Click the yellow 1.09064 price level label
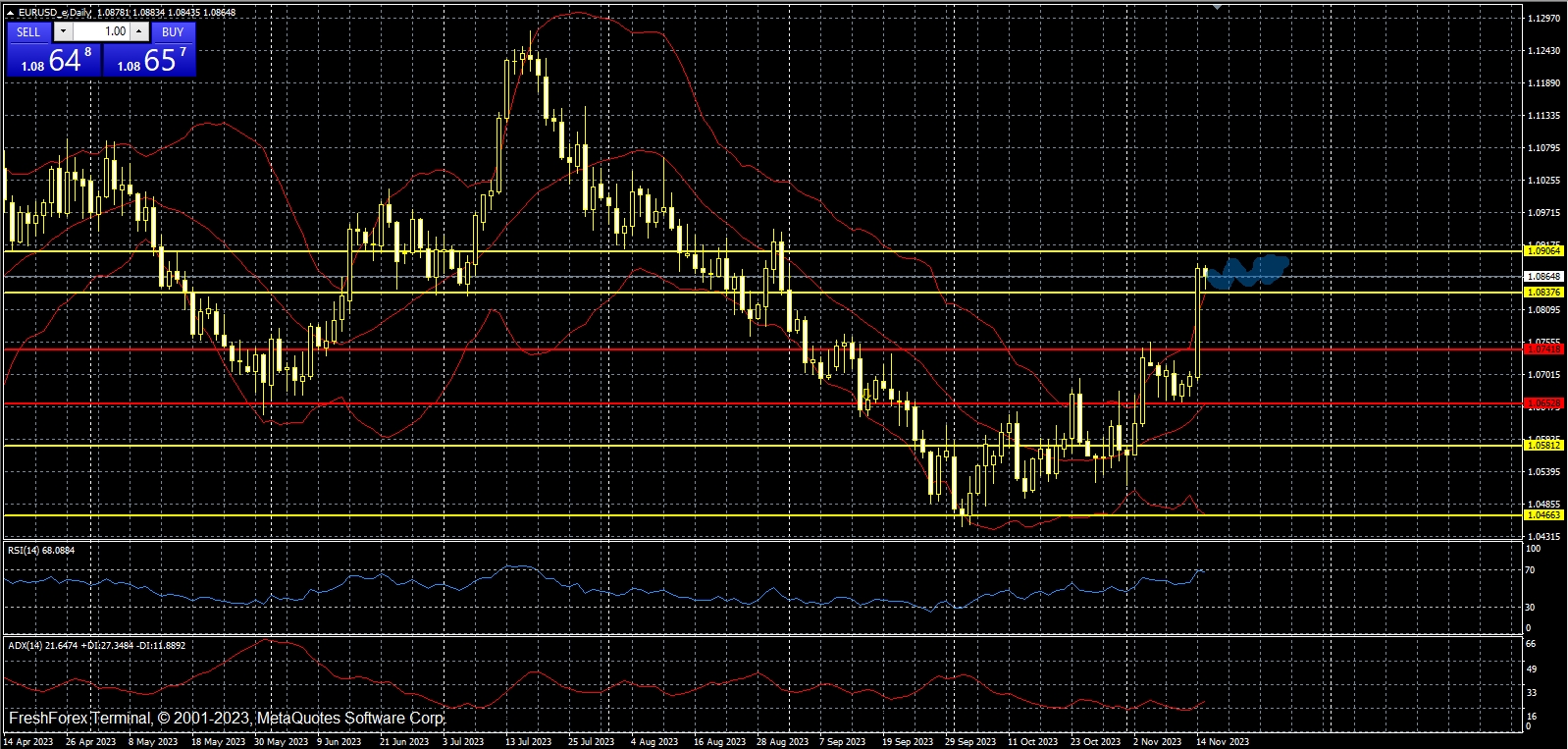This screenshot has height=749, width=1568. click(1543, 251)
